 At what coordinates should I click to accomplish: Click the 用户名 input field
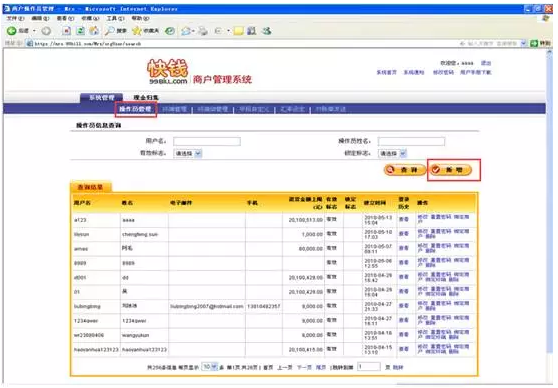point(207,141)
